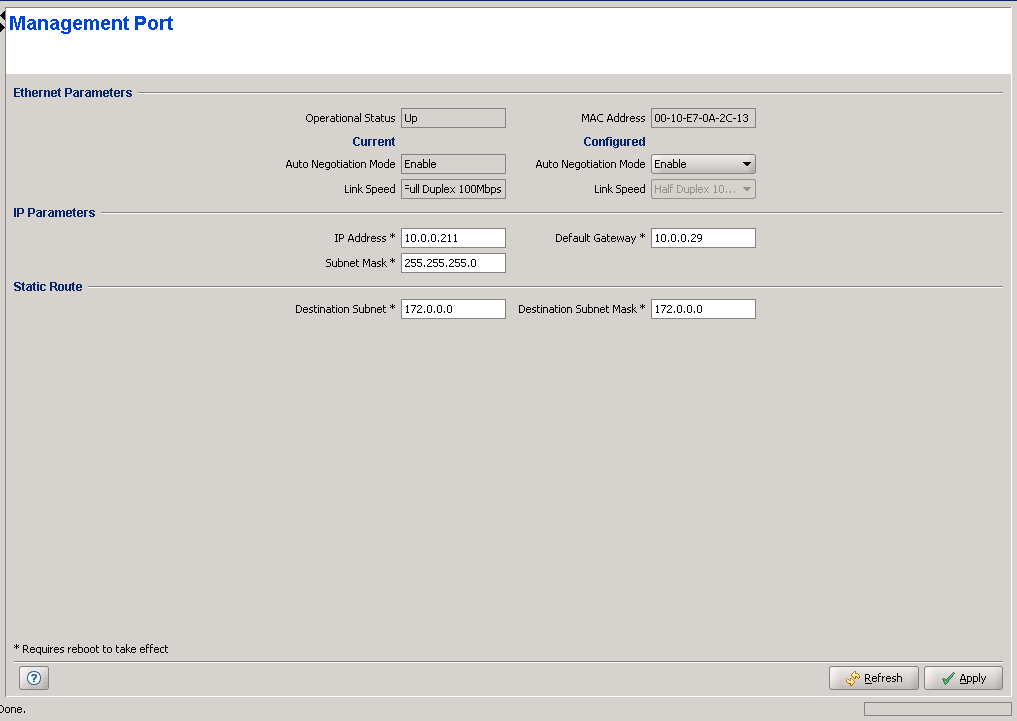Screen dimensions: 1017x721
Task: Focus the Subnet Mask text field
Action: [x=453, y=263]
